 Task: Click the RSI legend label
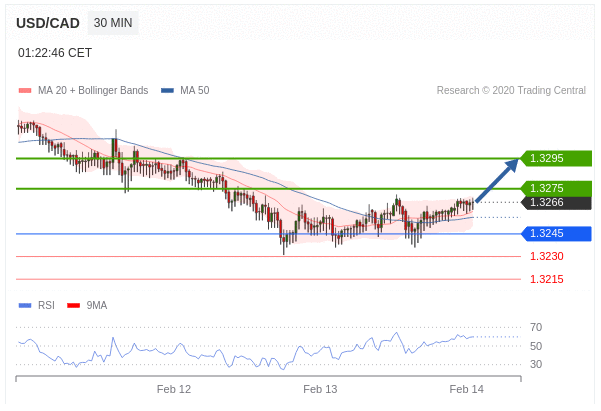click(x=46, y=305)
